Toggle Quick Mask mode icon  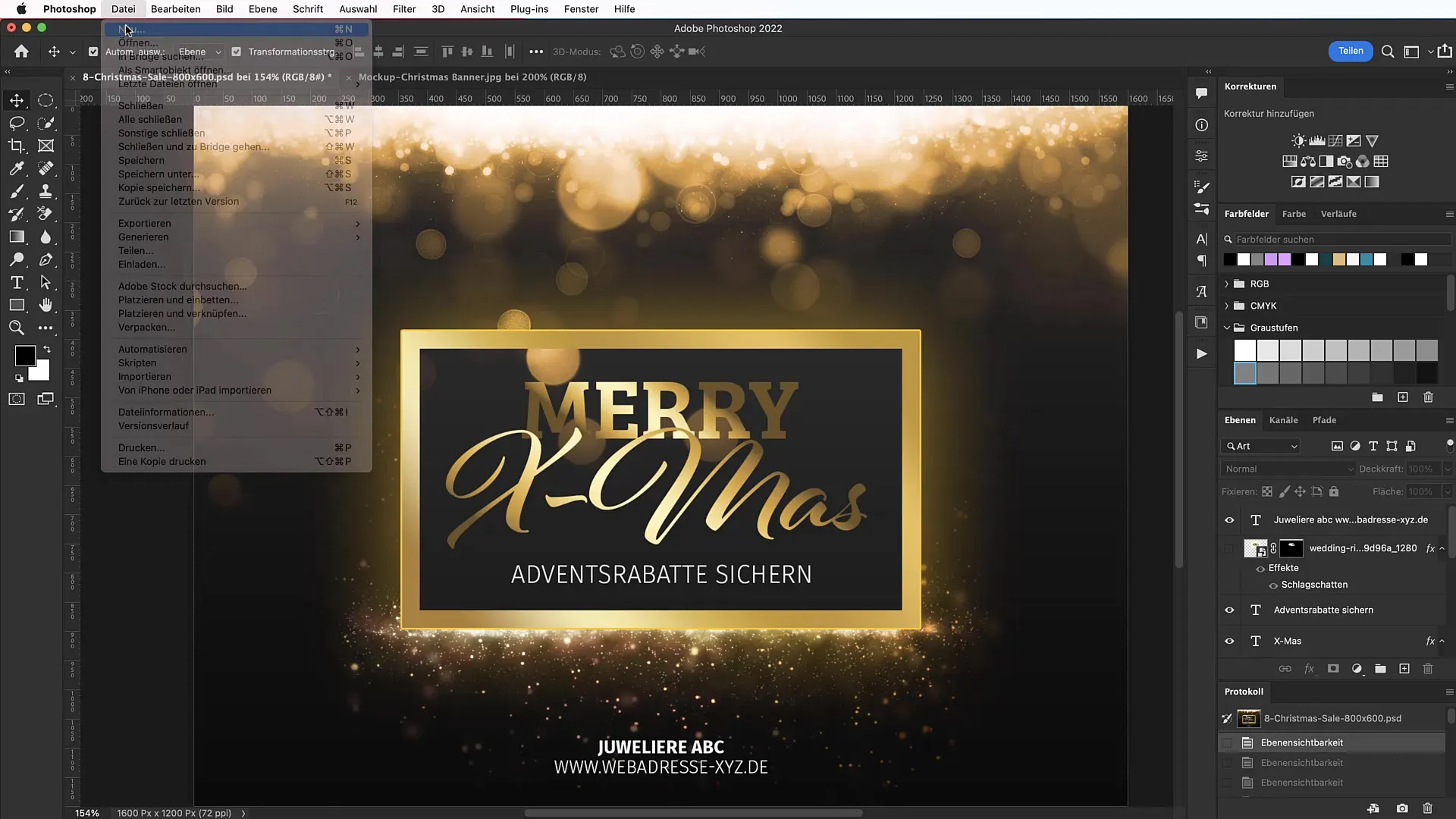point(17,399)
